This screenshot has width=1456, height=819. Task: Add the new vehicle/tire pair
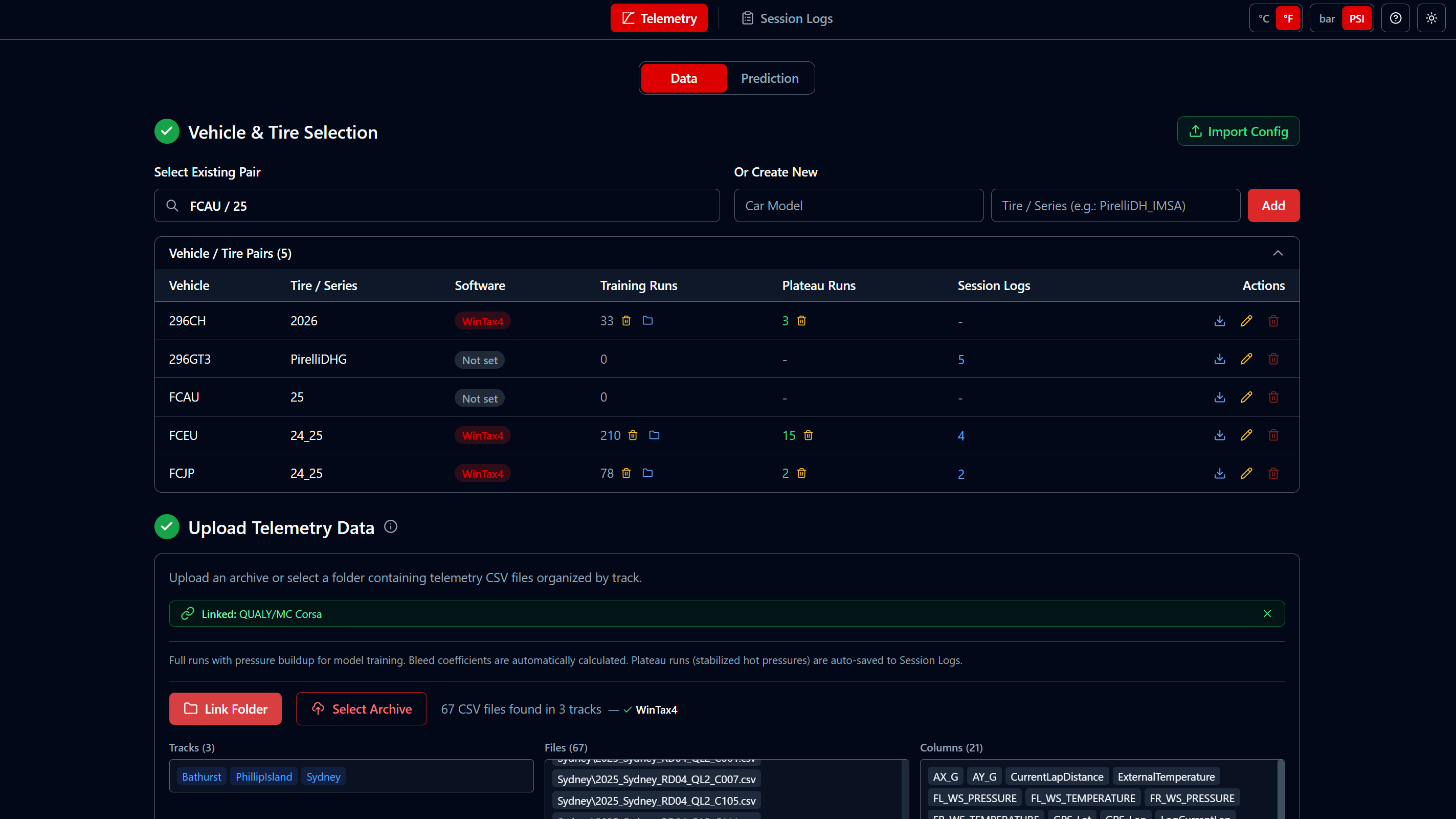pyautogui.click(x=1273, y=206)
